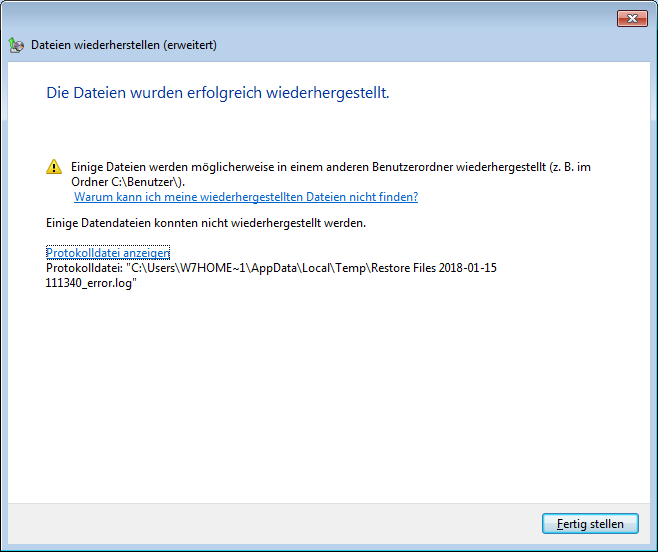
Task: Click the window's bottom border edge
Action: 328,548
